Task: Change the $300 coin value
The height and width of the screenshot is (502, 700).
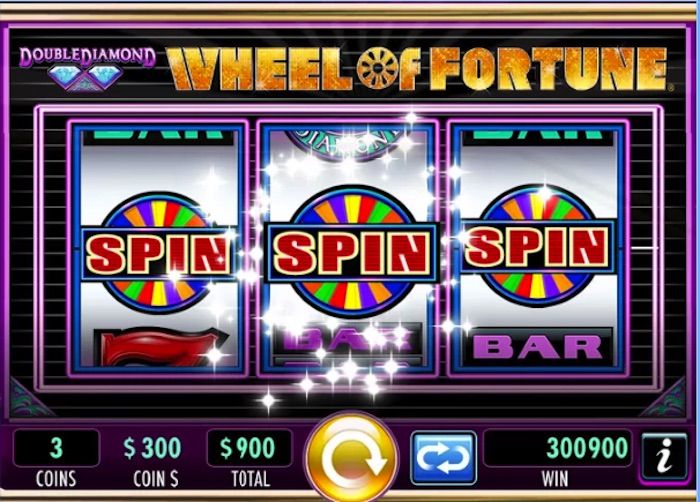Action: (x=152, y=448)
